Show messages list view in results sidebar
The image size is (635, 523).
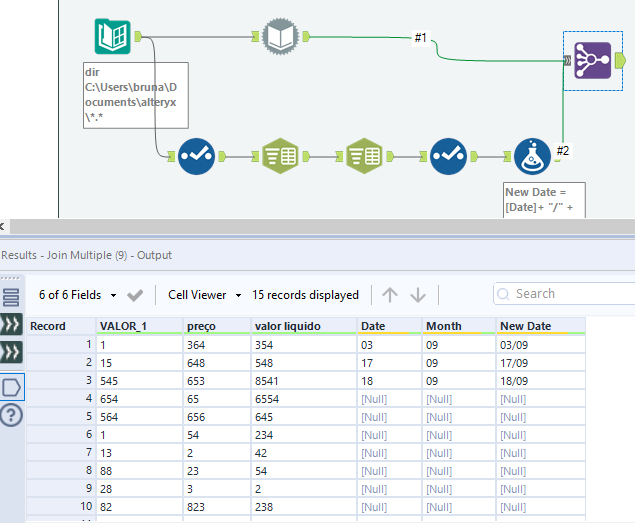(x=12, y=297)
